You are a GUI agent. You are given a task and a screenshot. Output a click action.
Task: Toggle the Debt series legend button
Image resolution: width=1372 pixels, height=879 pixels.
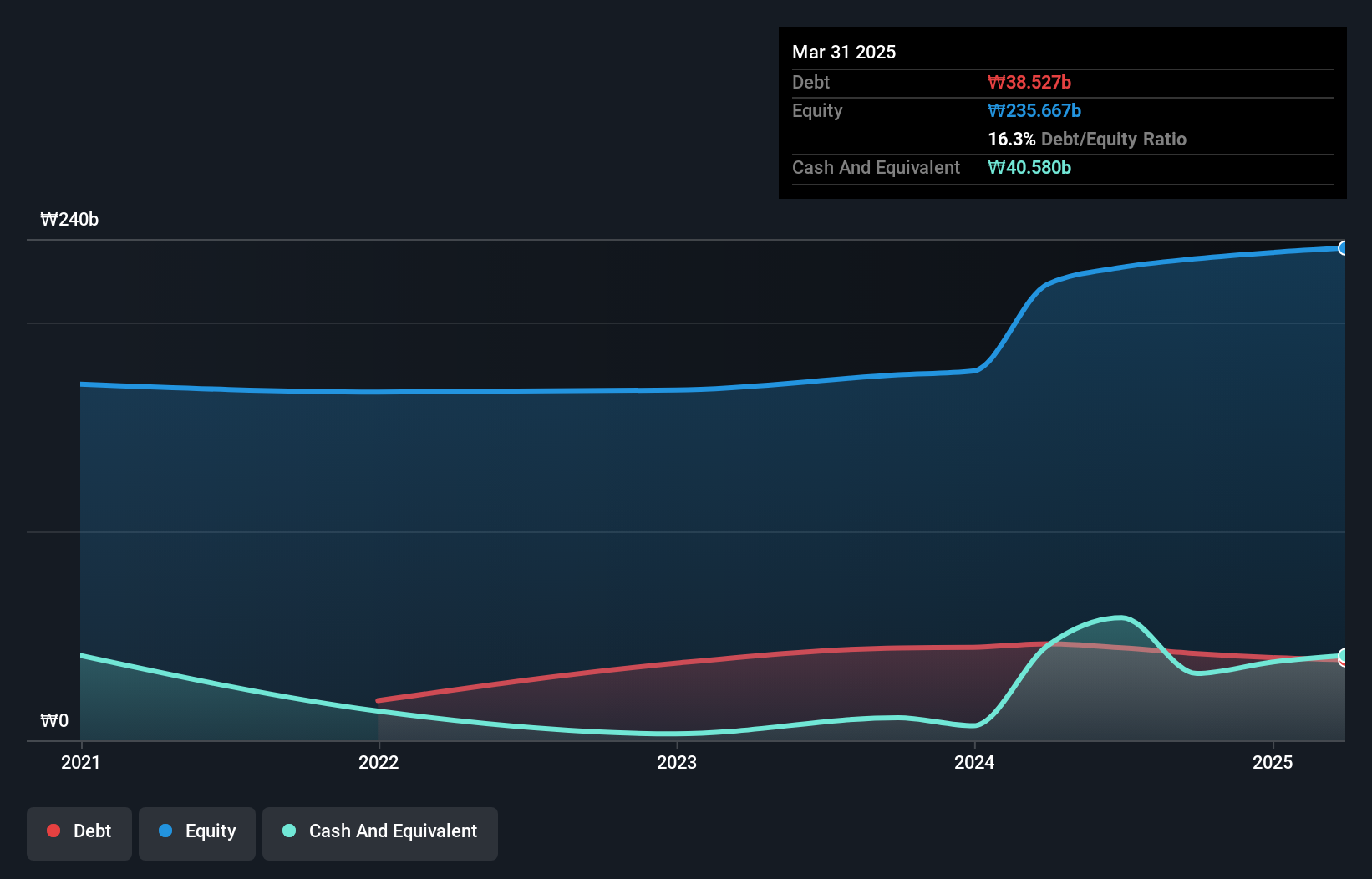[79, 833]
